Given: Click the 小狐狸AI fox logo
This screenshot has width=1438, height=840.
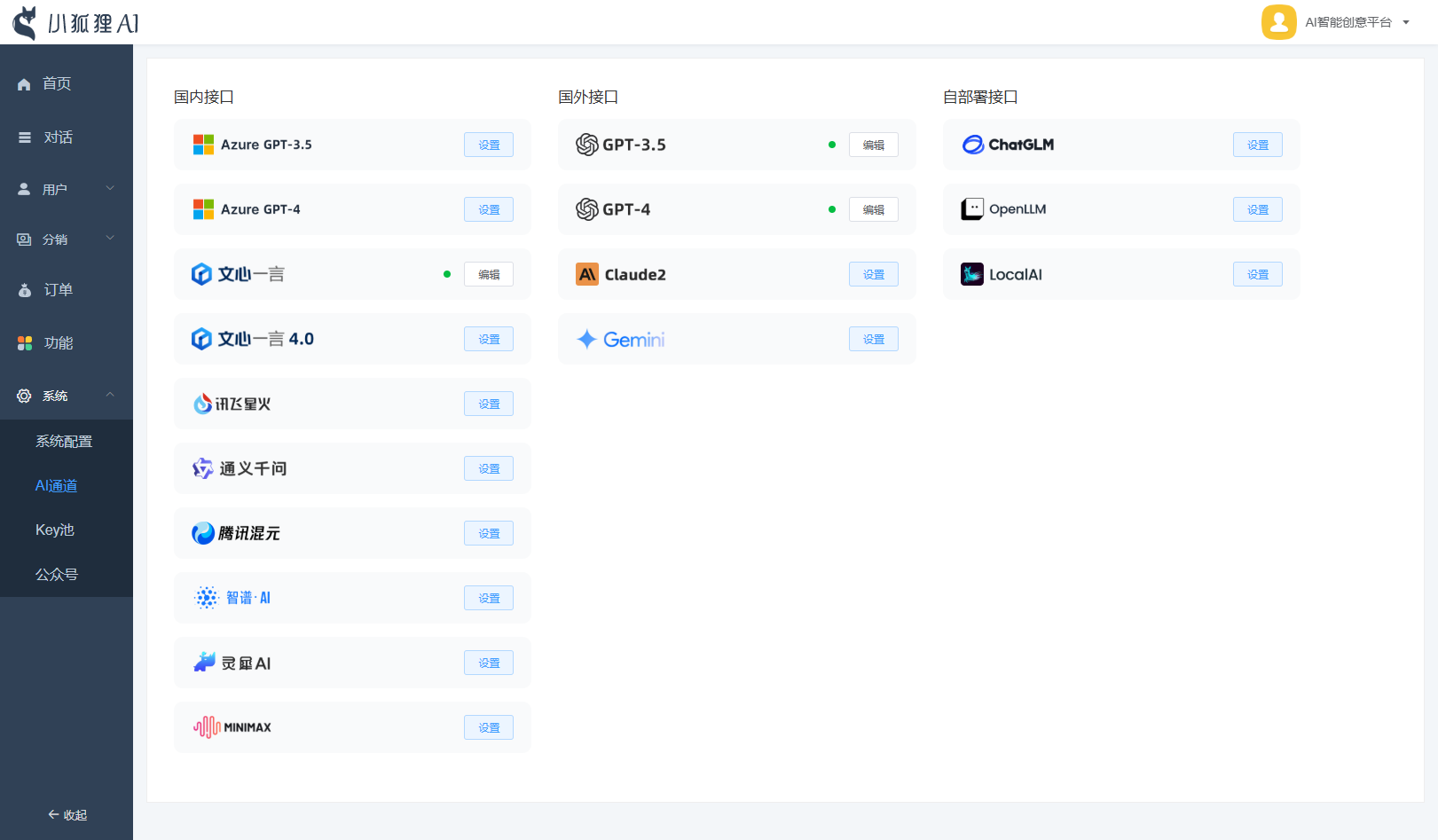Looking at the screenshot, I should click(25, 23).
